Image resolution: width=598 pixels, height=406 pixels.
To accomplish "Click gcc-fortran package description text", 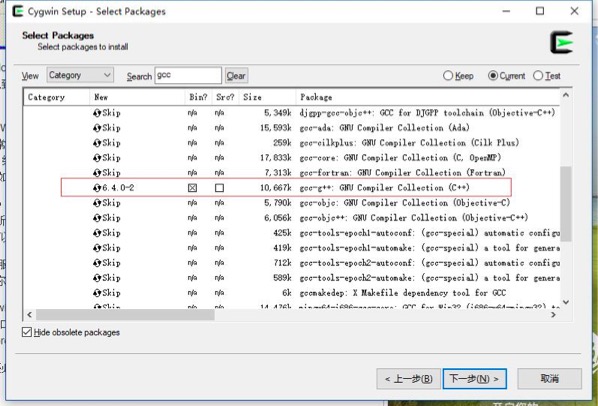I will (x=402, y=173).
